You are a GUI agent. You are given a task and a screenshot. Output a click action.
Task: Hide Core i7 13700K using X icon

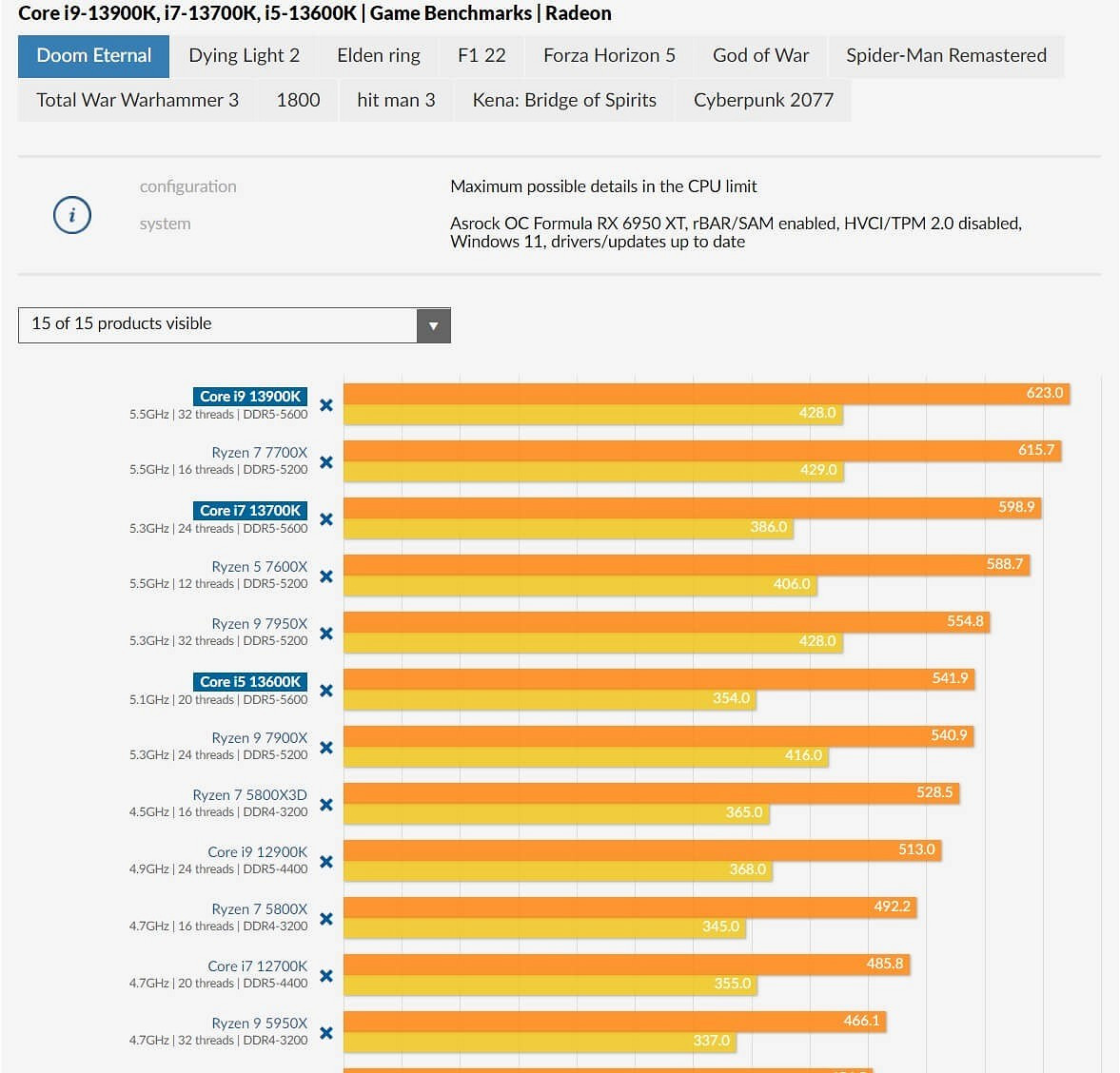[326, 519]
